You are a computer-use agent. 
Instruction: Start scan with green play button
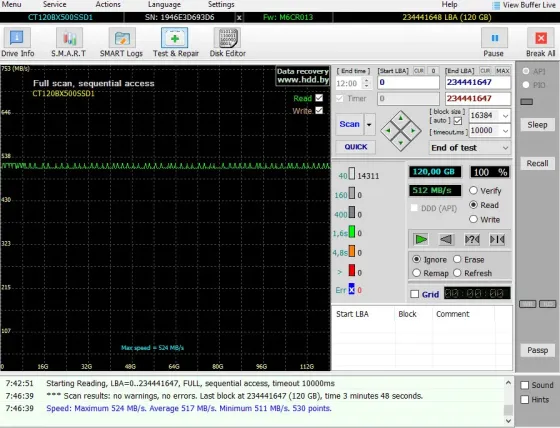[x=421, y=239]
